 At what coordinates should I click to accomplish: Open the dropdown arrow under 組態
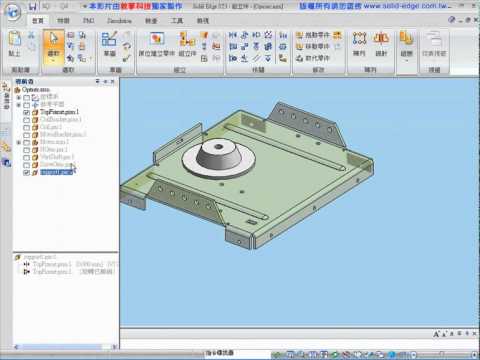407,61
